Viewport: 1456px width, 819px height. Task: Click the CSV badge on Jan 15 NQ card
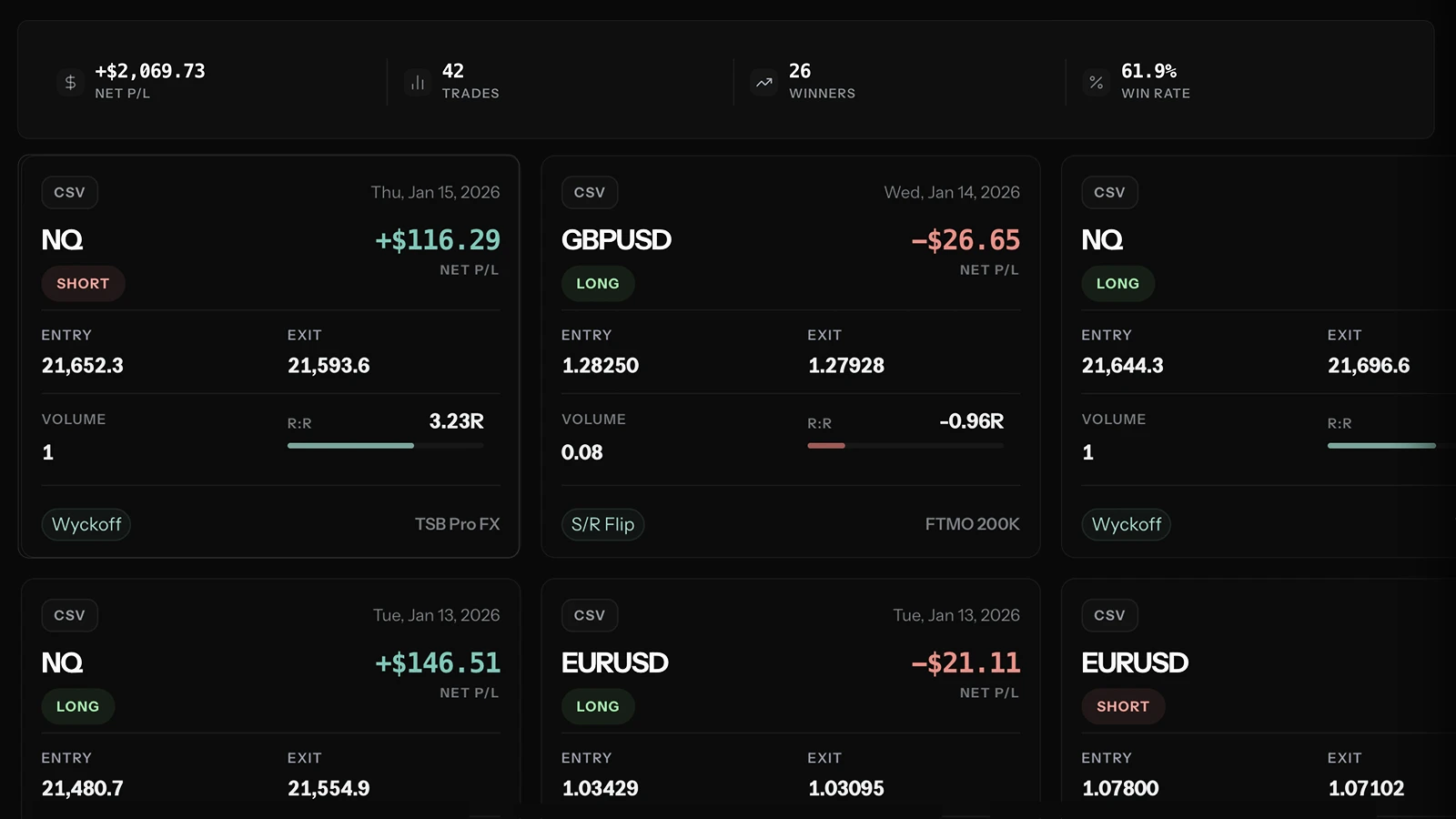pyautogui.click(x=70, y=192)
